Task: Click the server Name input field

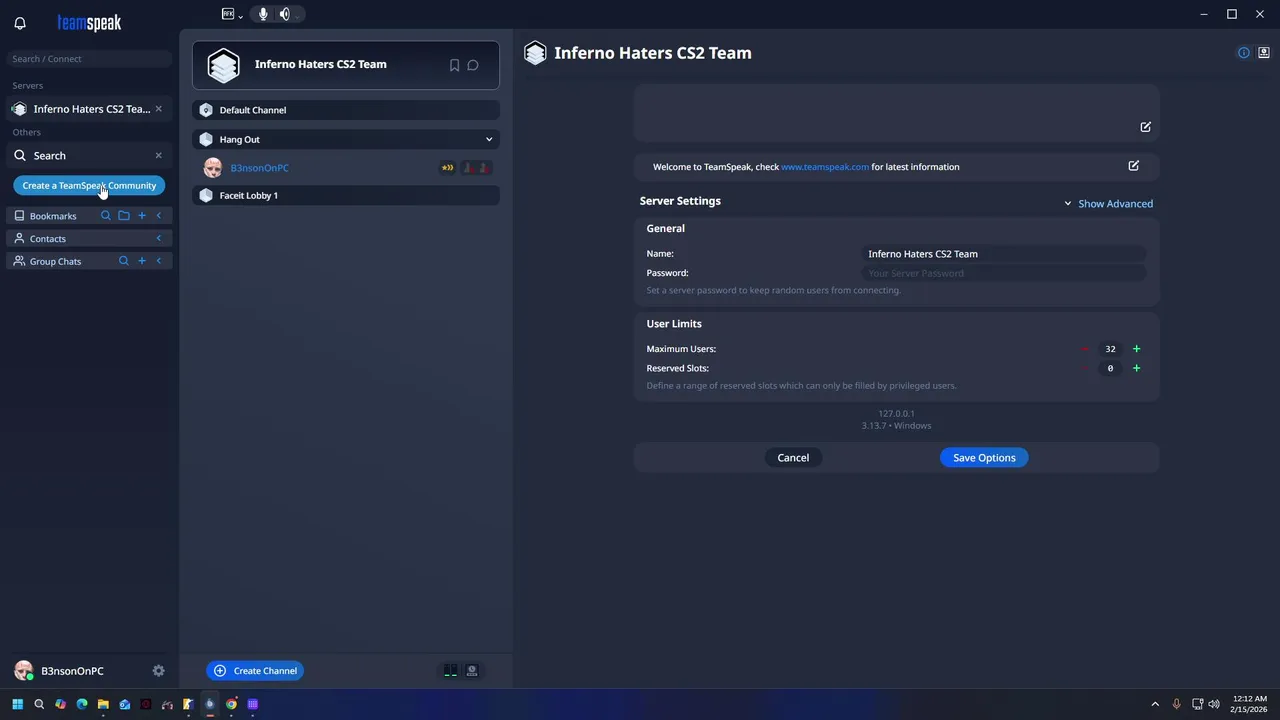Action: click(x=1004, y=254)
